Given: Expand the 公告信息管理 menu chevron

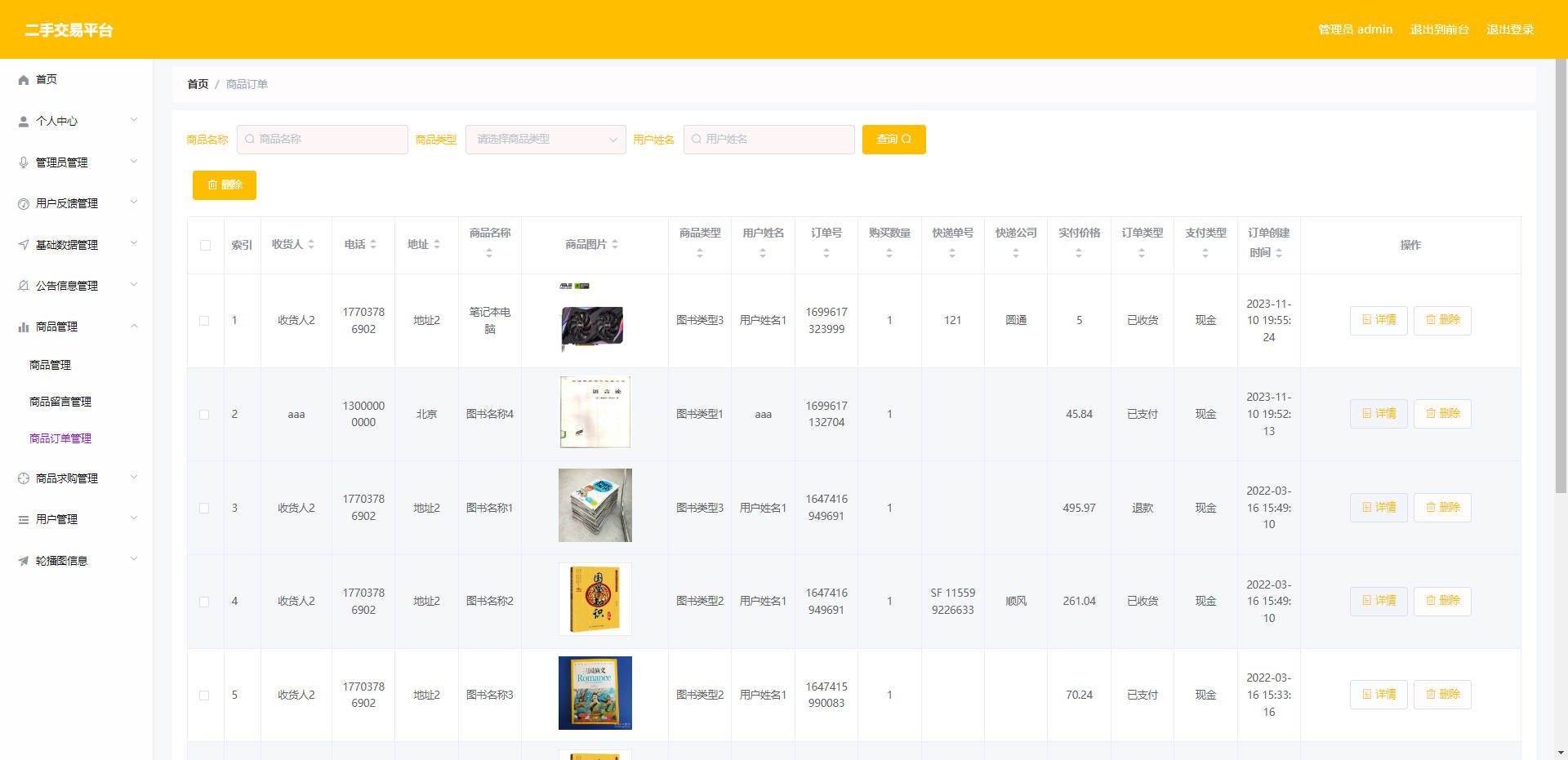Looking at the screenshot, I should 134,285.
